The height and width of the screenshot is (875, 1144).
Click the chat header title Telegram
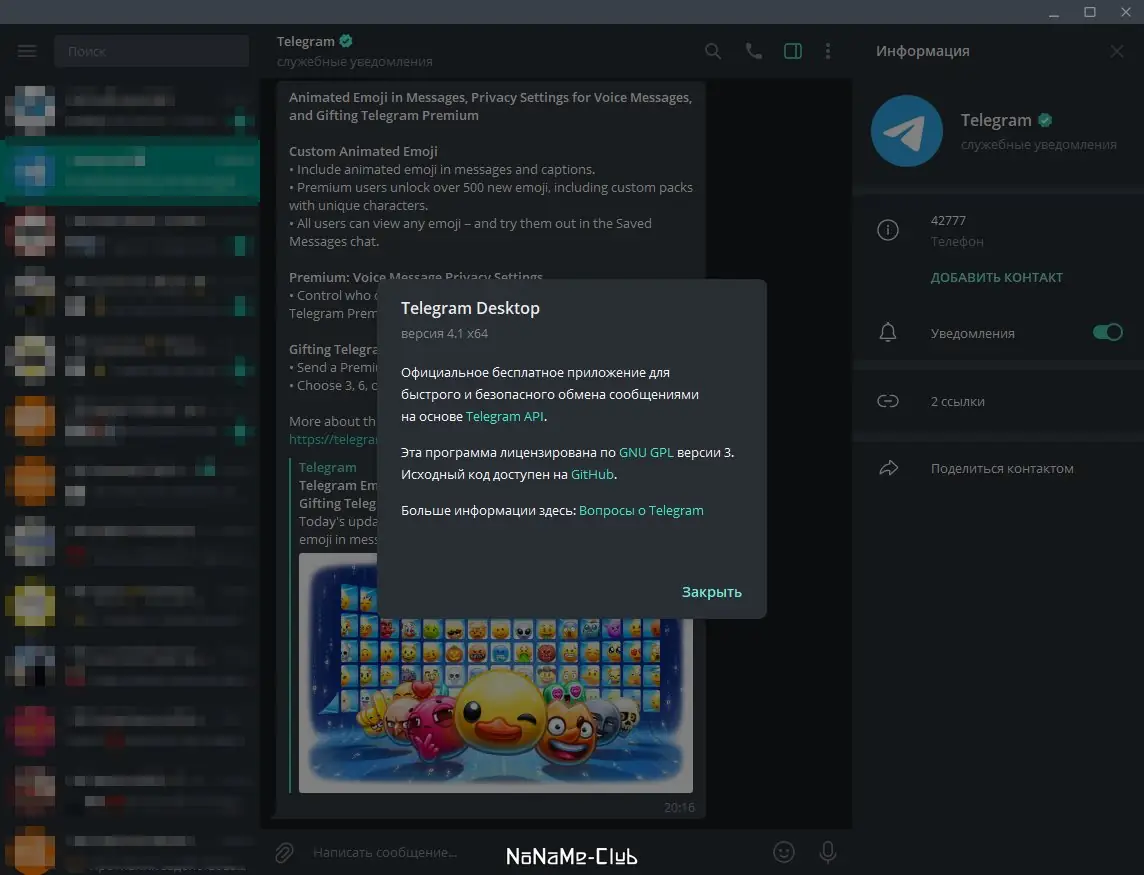click(305, 42)
